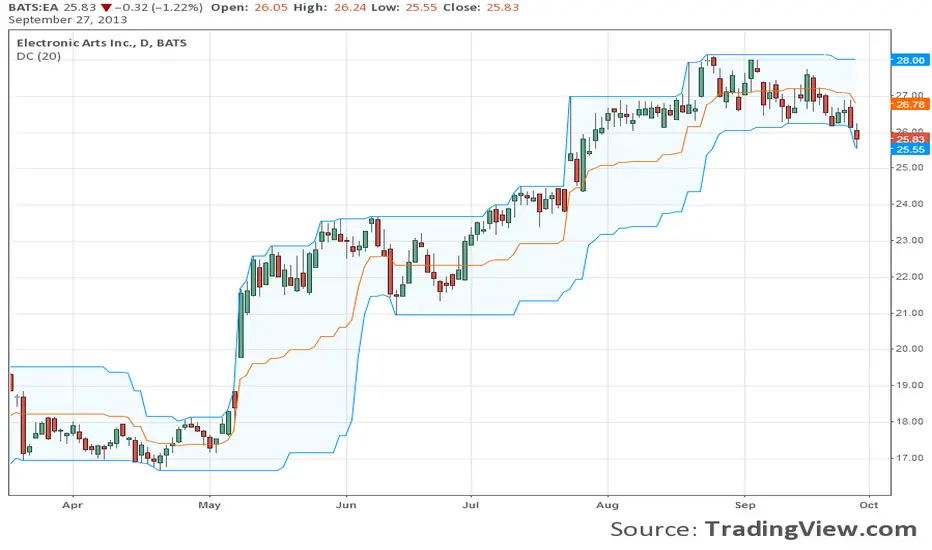Screen dimensions: 932x550
Task: Click the 20.00 price axis label
Action: tap(911, 349)
